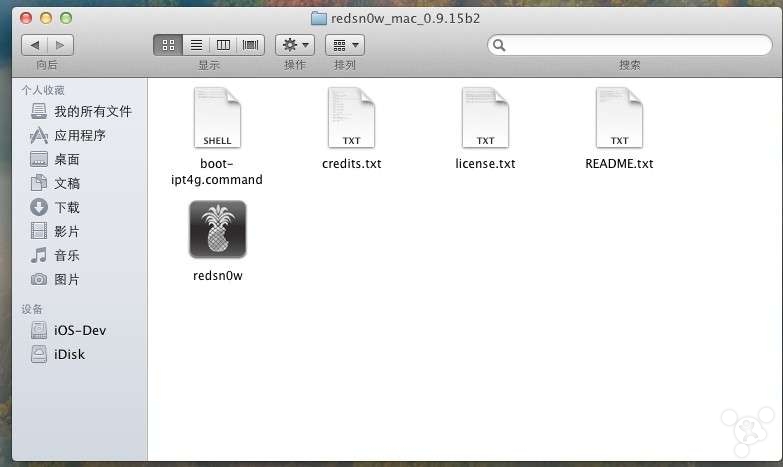783x467 pixels.
Task: Switch to list view
Action: [x=196, y=45]
